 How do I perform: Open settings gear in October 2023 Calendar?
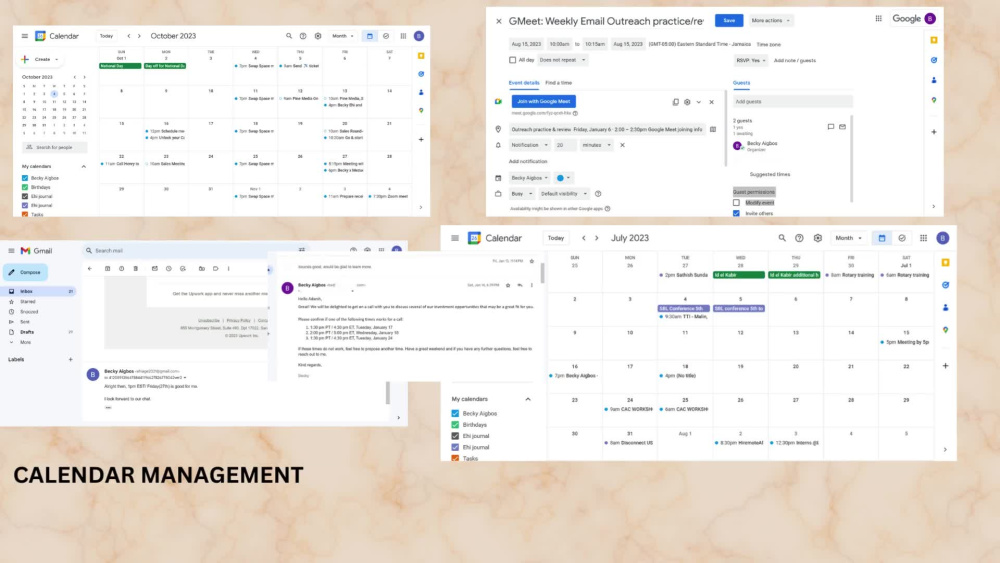pos(318,36)
